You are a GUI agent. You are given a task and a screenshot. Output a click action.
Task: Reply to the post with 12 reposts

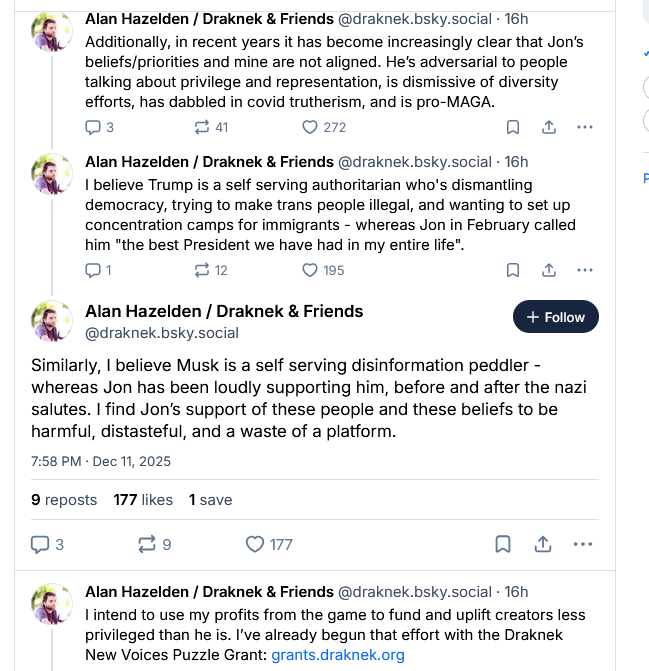93,270
